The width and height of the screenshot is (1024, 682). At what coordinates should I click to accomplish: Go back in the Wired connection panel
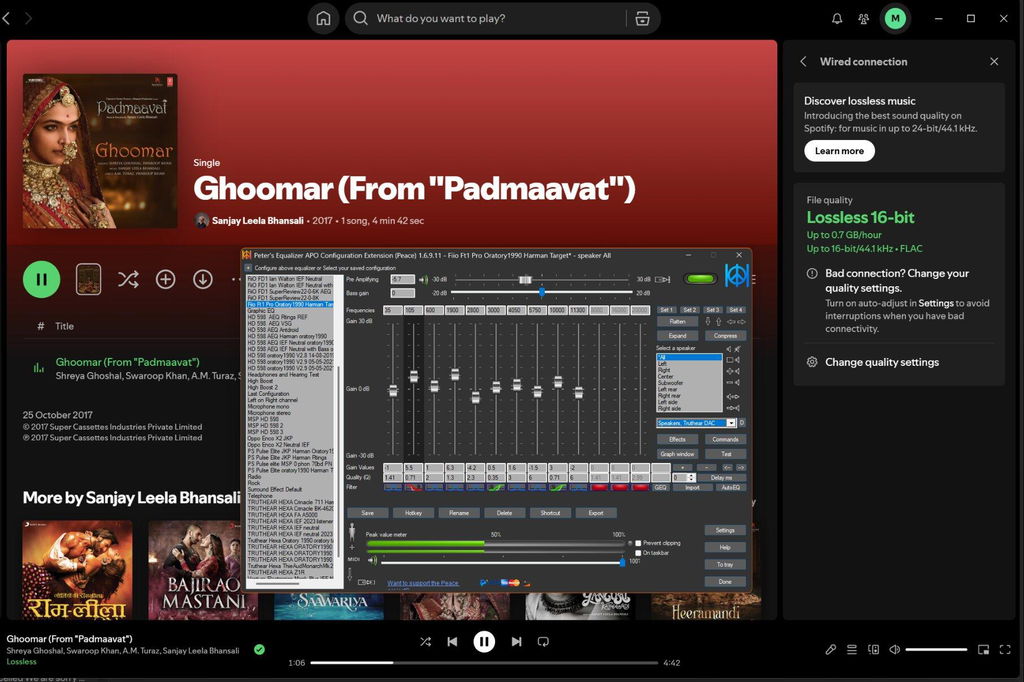[803, 61]
